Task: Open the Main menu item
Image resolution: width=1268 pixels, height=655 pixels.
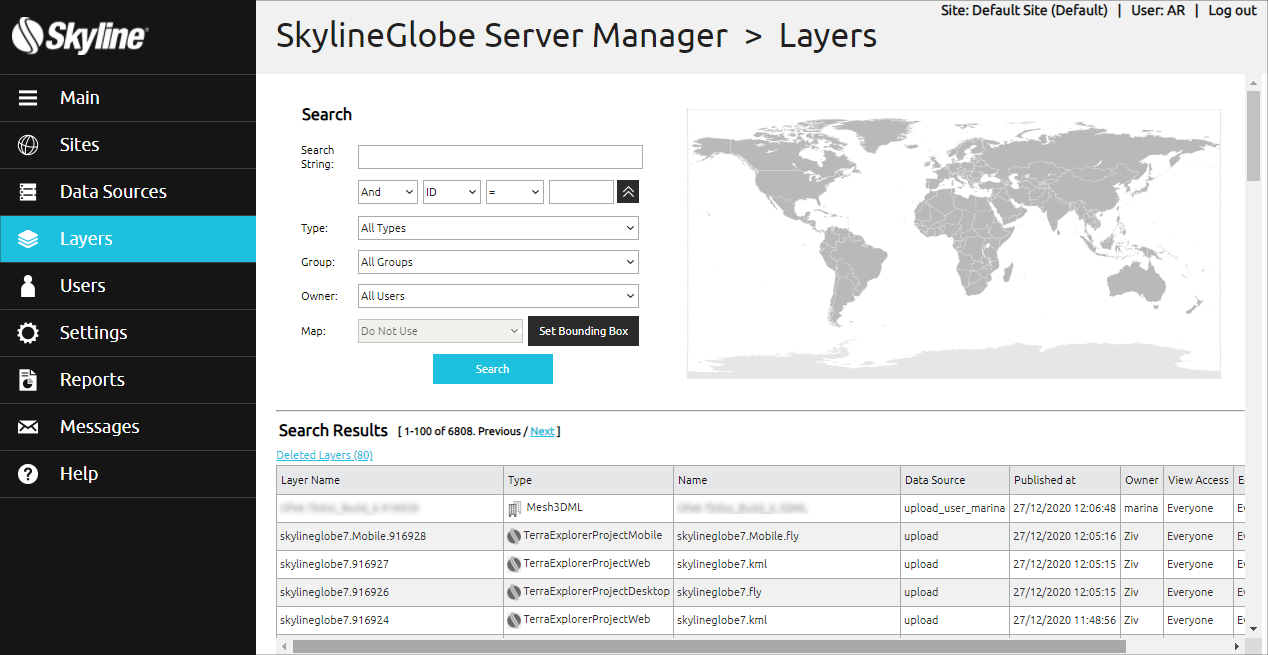Action: [128, 98]
